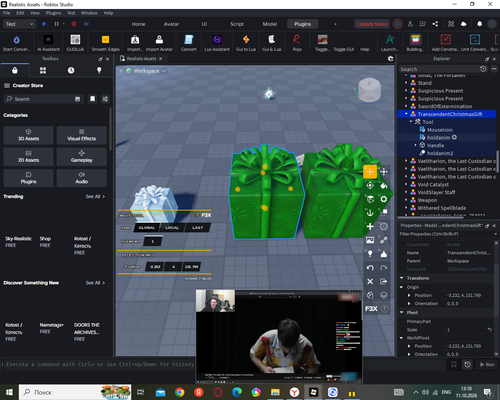The height and width of the screenshot is (400, 500).
Task: Toggle saved items bookmark in Toolbox
Action: (x=93, y=99)
